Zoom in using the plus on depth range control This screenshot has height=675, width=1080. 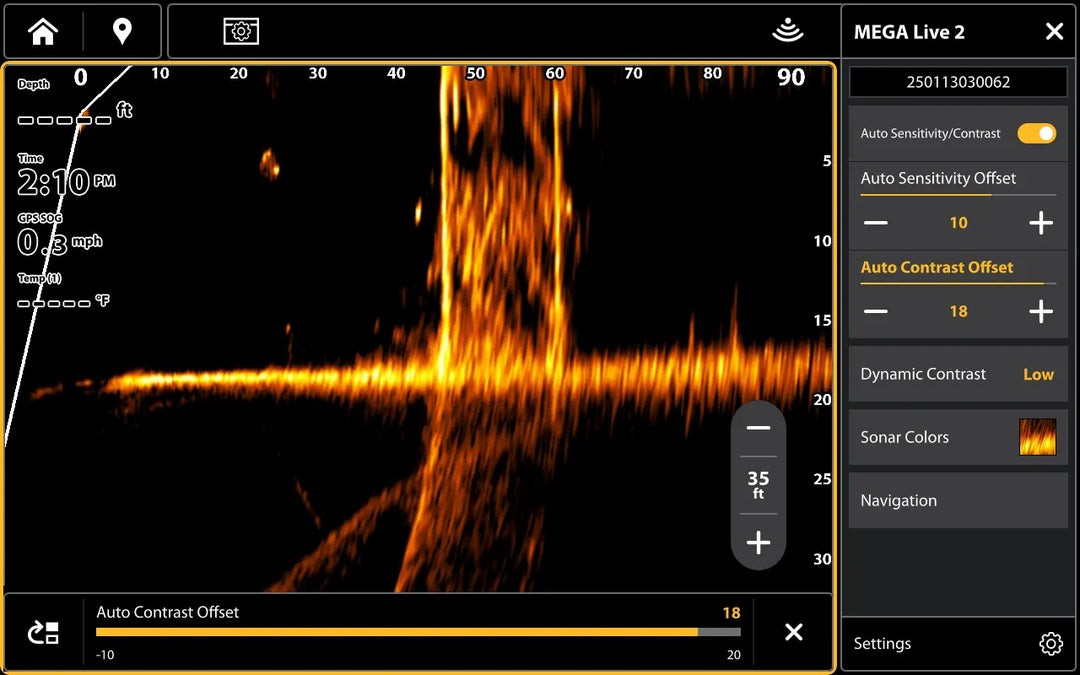(758, 543)
